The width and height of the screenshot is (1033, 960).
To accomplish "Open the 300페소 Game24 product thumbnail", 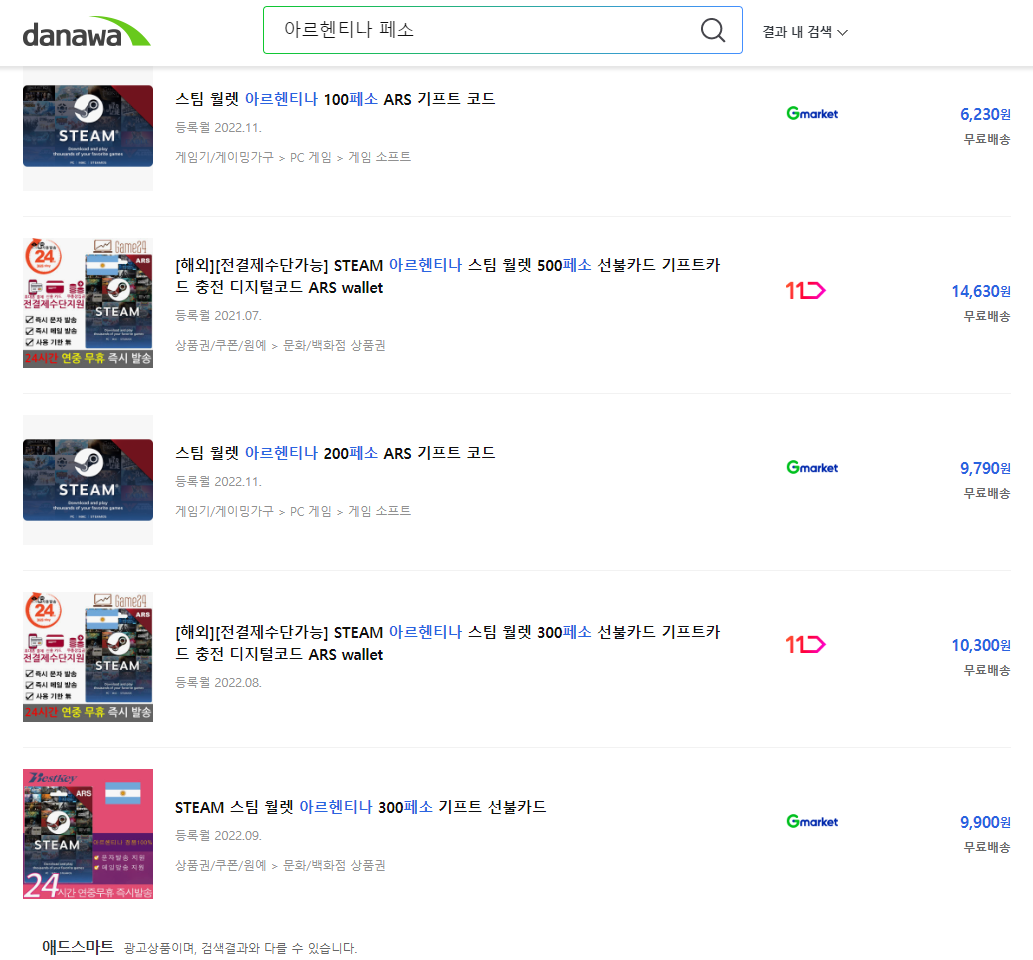I will coord(88,657).
